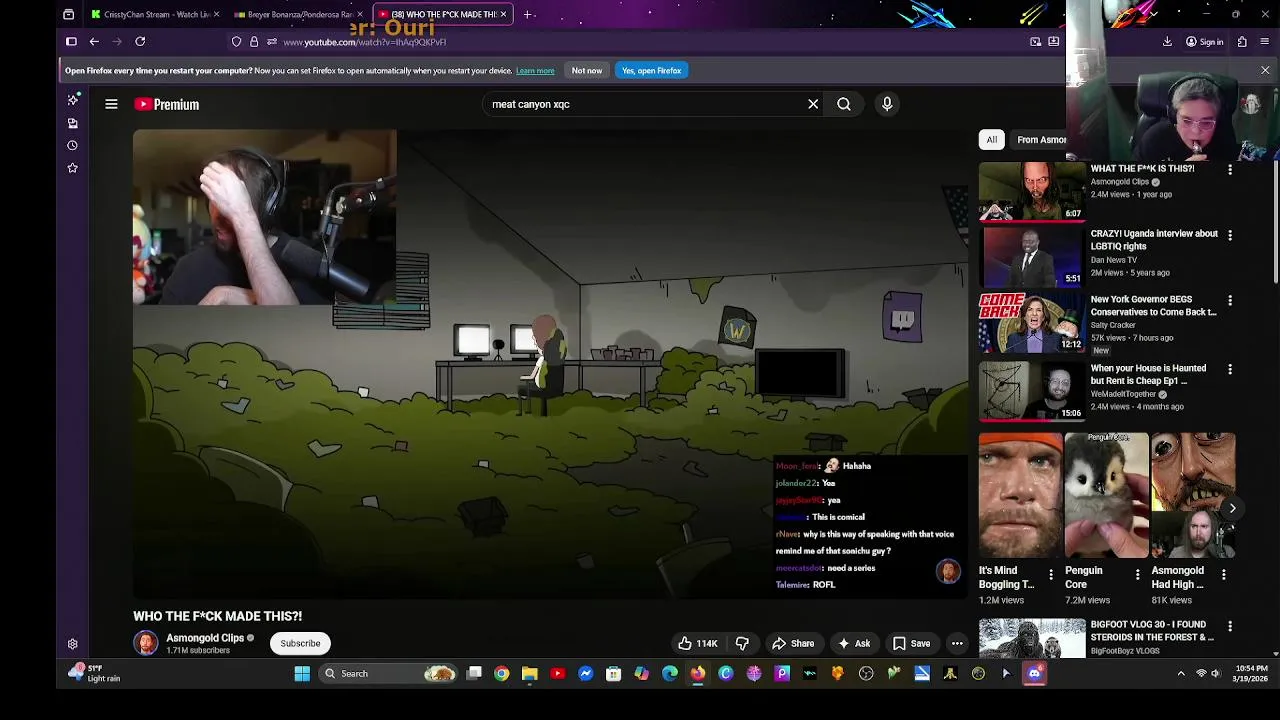Open video options for BIGFOOT VLOG 30
Screen dimensions: 1280x720
tap(1230, 626)
